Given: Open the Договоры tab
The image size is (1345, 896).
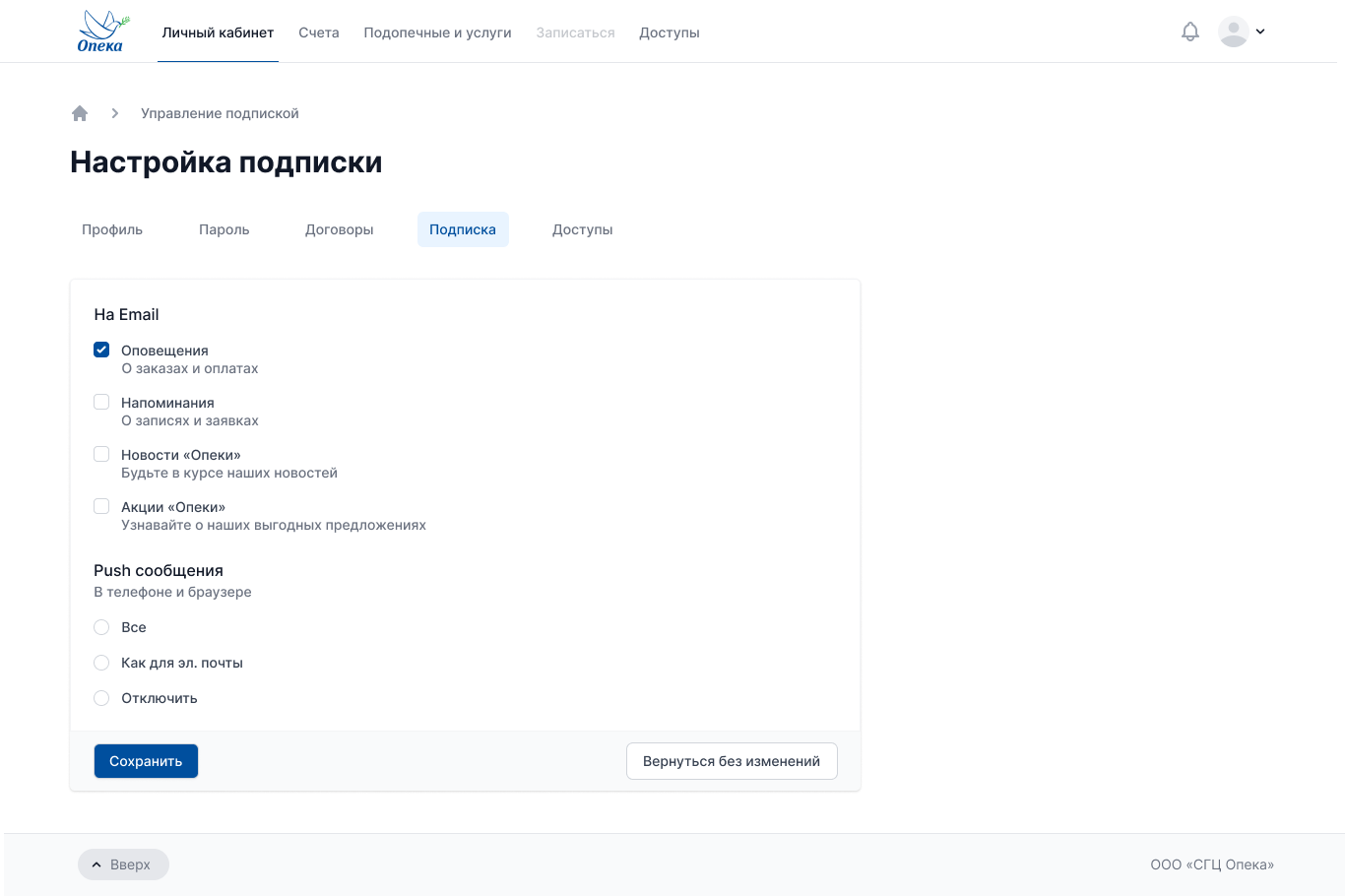Looking at the screenshot, I should (x=340, y=228).
